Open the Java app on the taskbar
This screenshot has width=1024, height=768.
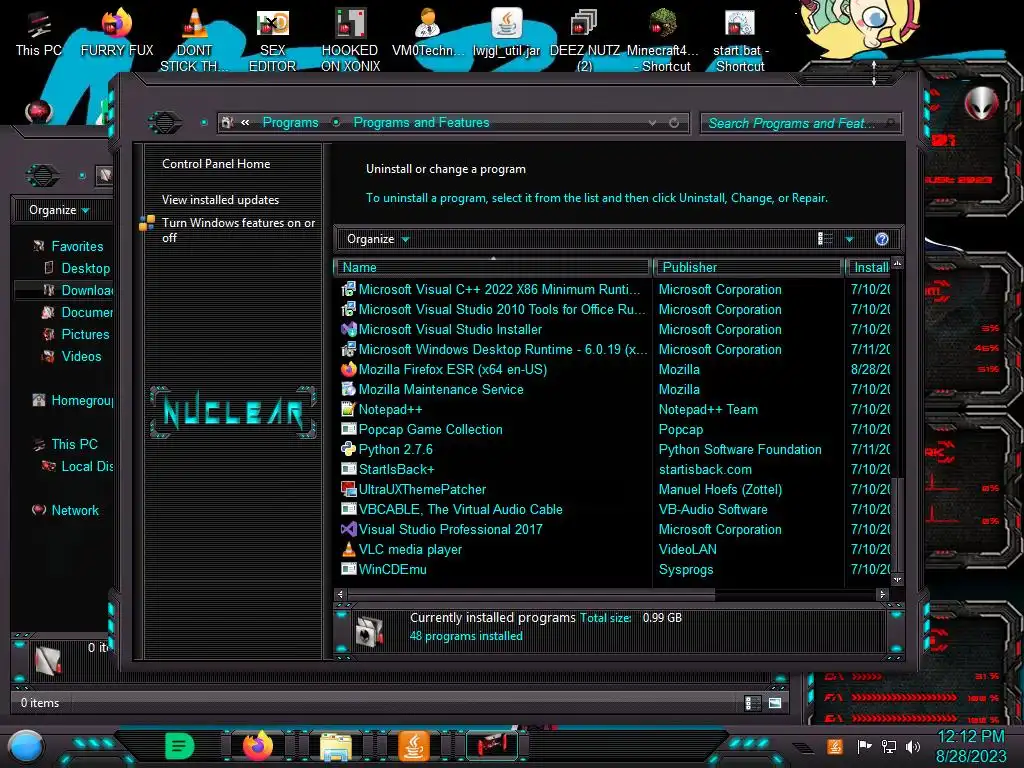pos(413,746)
